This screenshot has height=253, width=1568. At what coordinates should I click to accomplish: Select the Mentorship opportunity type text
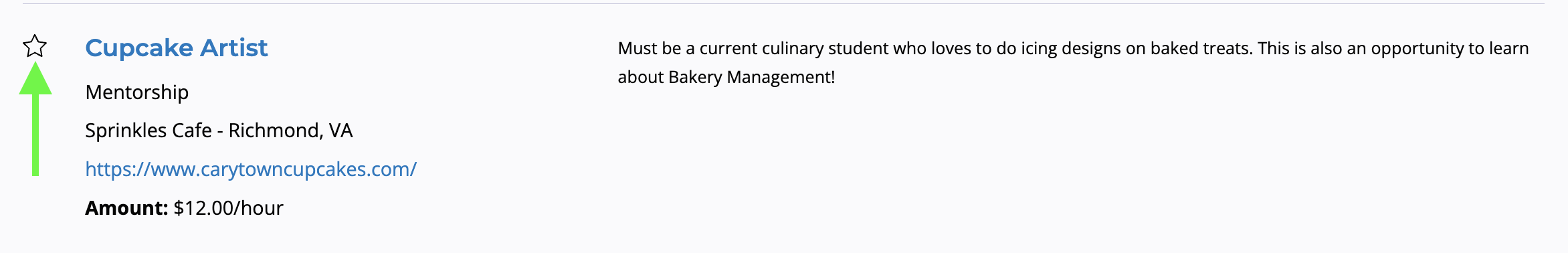tap(137, 92)
